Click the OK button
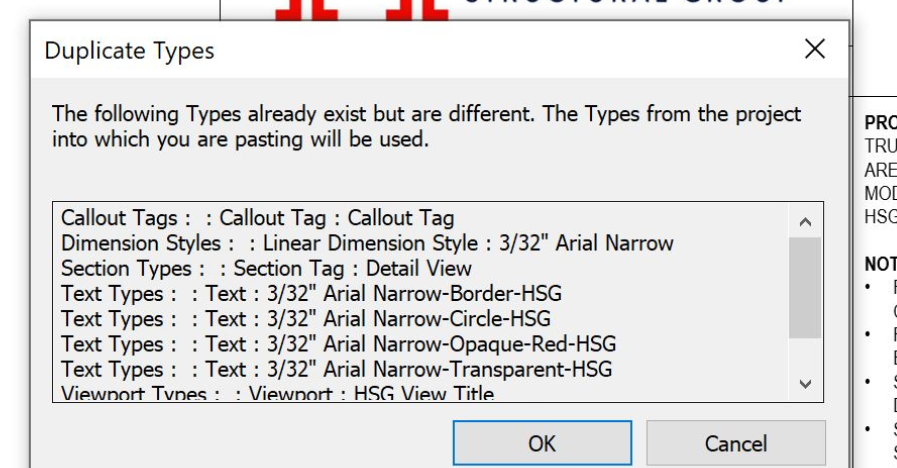897x468 pixels. click(x=542, y=443)
